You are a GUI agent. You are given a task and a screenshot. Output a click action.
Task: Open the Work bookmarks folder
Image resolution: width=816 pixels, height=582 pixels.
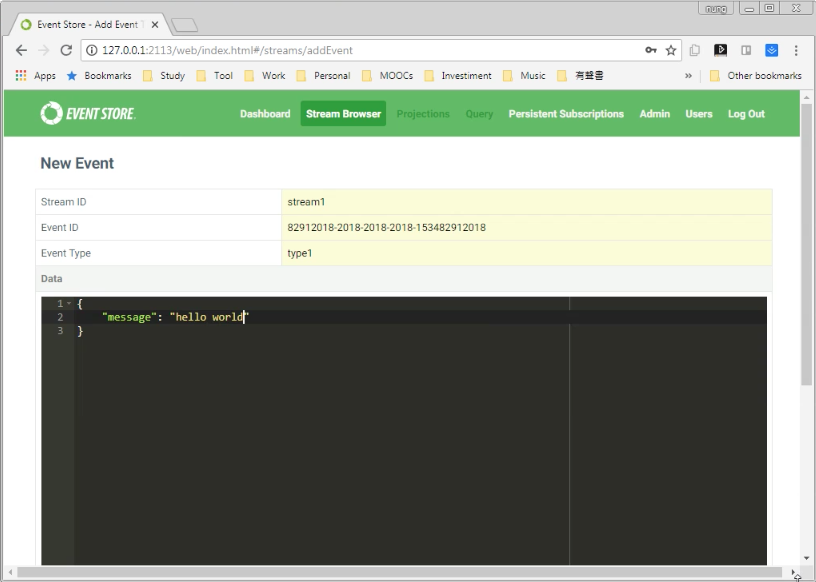click(265, 75)
